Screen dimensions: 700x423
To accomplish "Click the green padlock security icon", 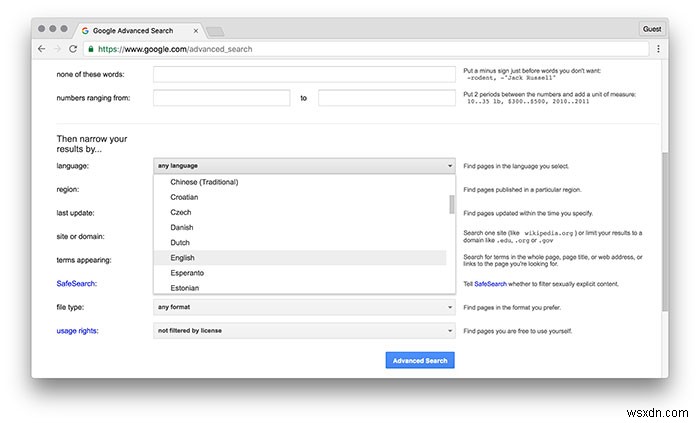I will (x=91, y=49).
